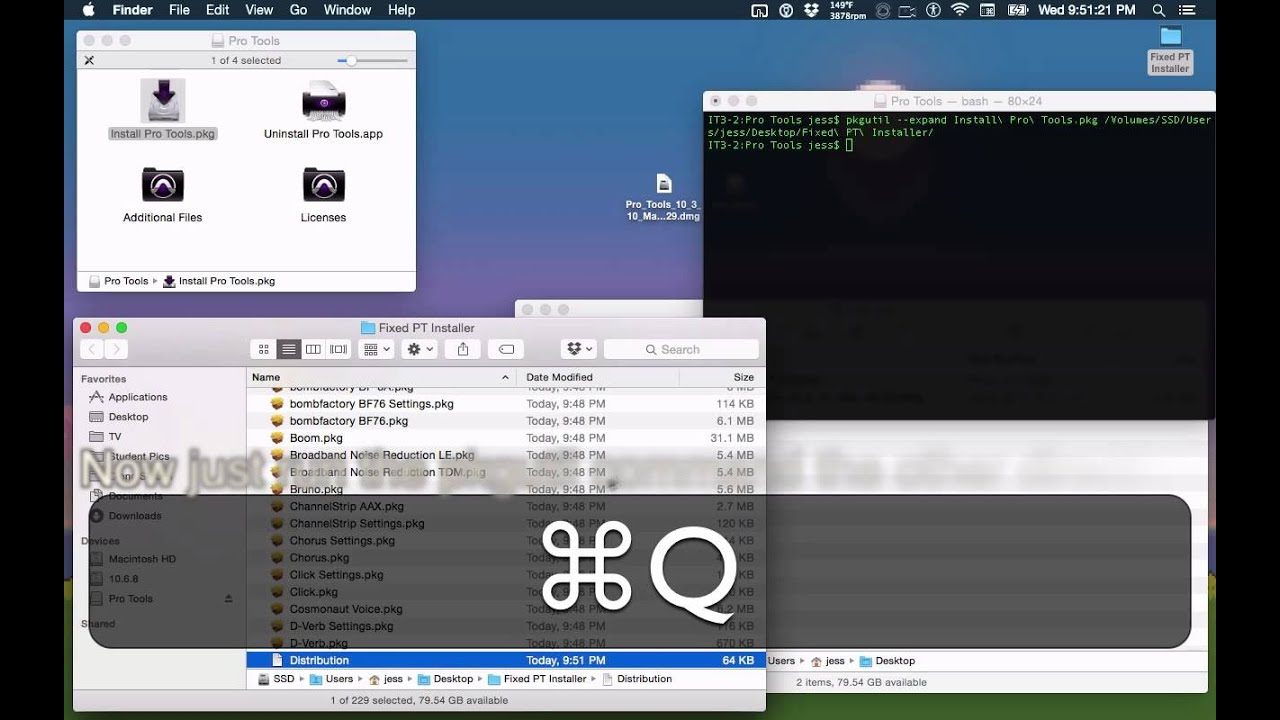Screen dimensions: 1280x720
Task: Click the Dropbox menu bar icon
Action: tap(811, 10)
